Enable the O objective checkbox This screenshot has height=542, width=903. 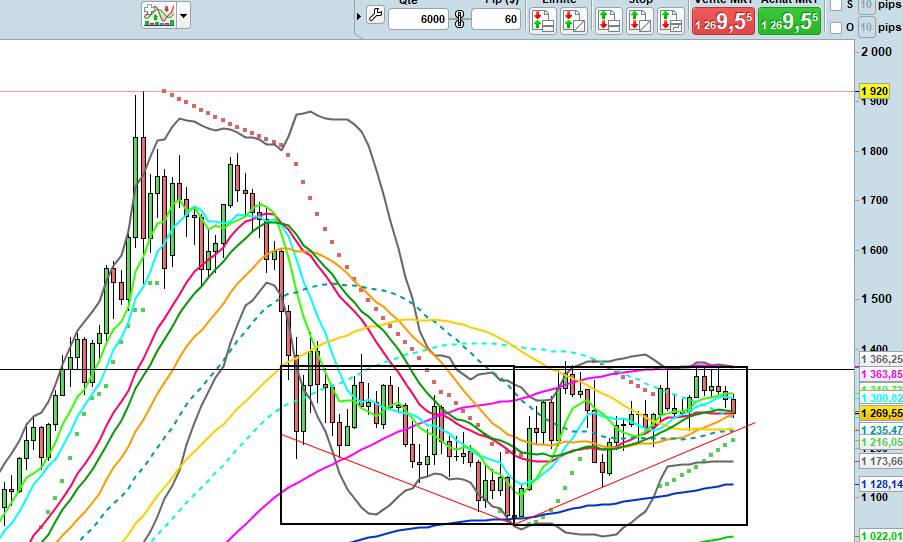click(x=836, y=27)
